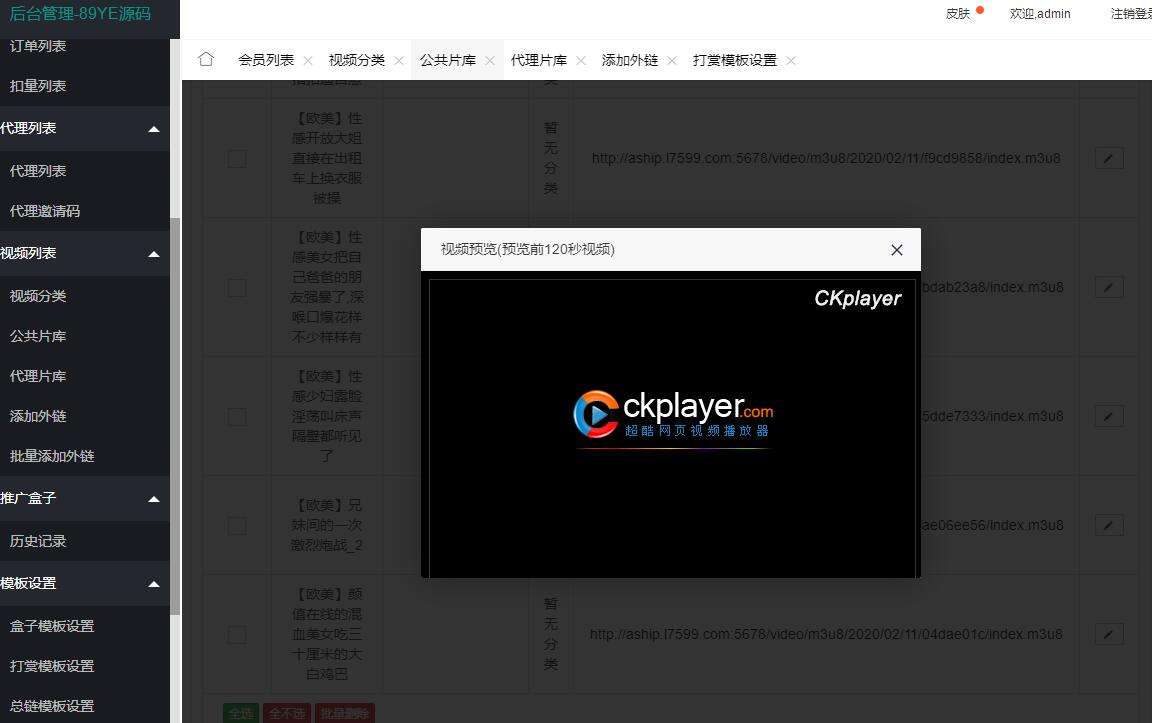The width and height of the screenshot is (1152, 723).
Task: Close the 添加外链 tab
Action: pos(672,61)
